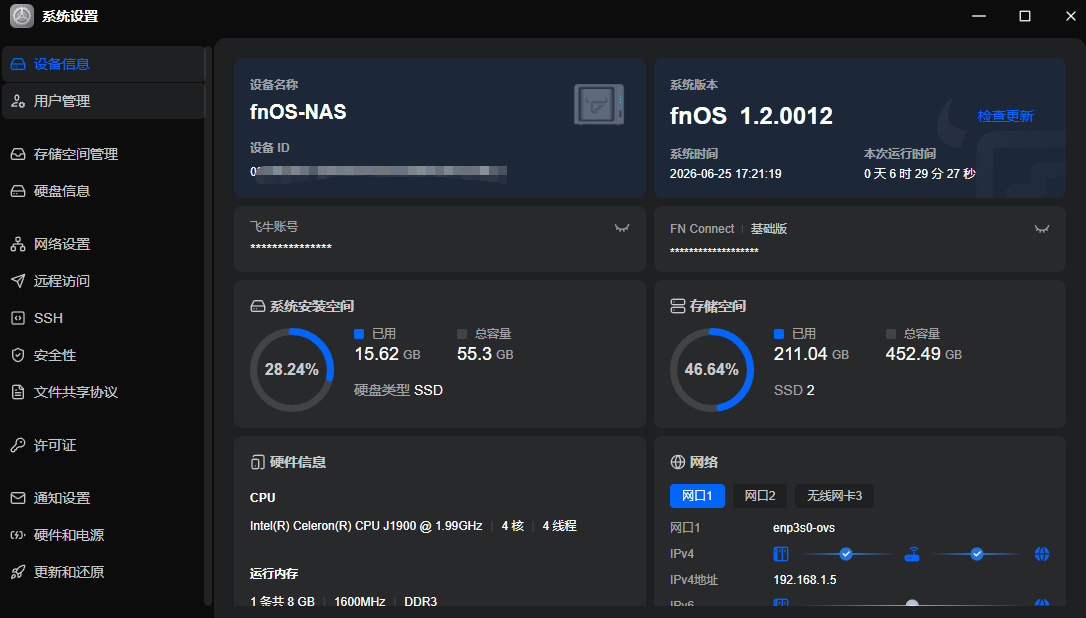This screenshot has width=1086, height=618.
Task: Click the 存储空间 stack icon
Action: [677, 306]
